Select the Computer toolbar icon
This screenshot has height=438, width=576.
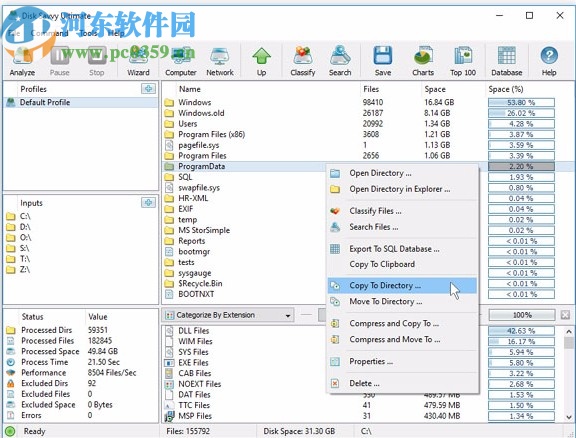(181, 61)
